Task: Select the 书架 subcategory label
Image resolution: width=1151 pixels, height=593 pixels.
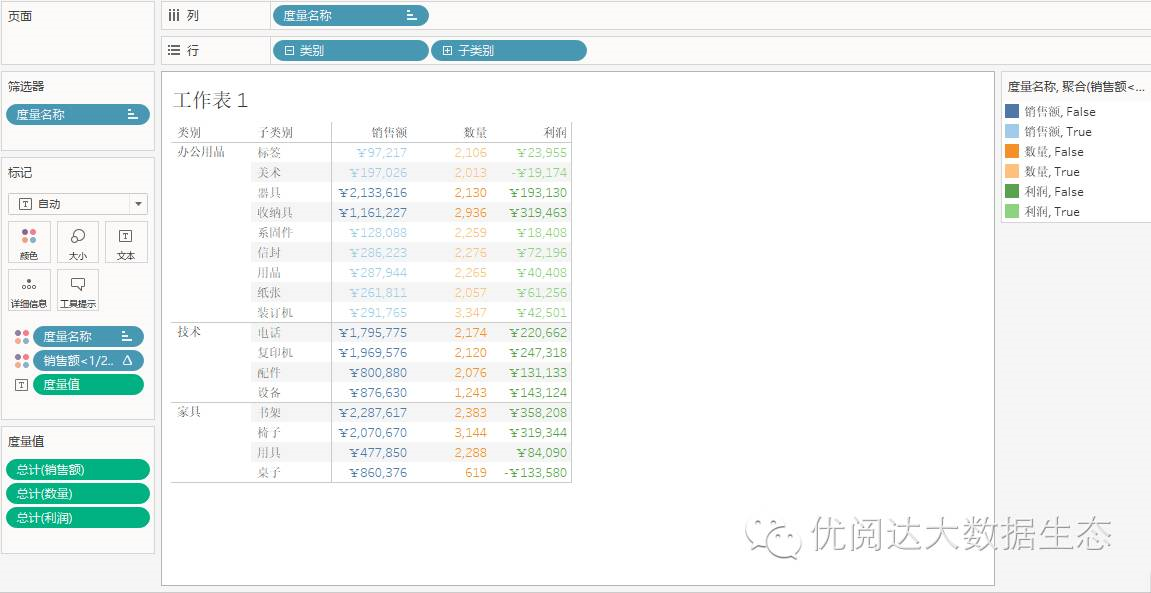Action: (269, 412)
